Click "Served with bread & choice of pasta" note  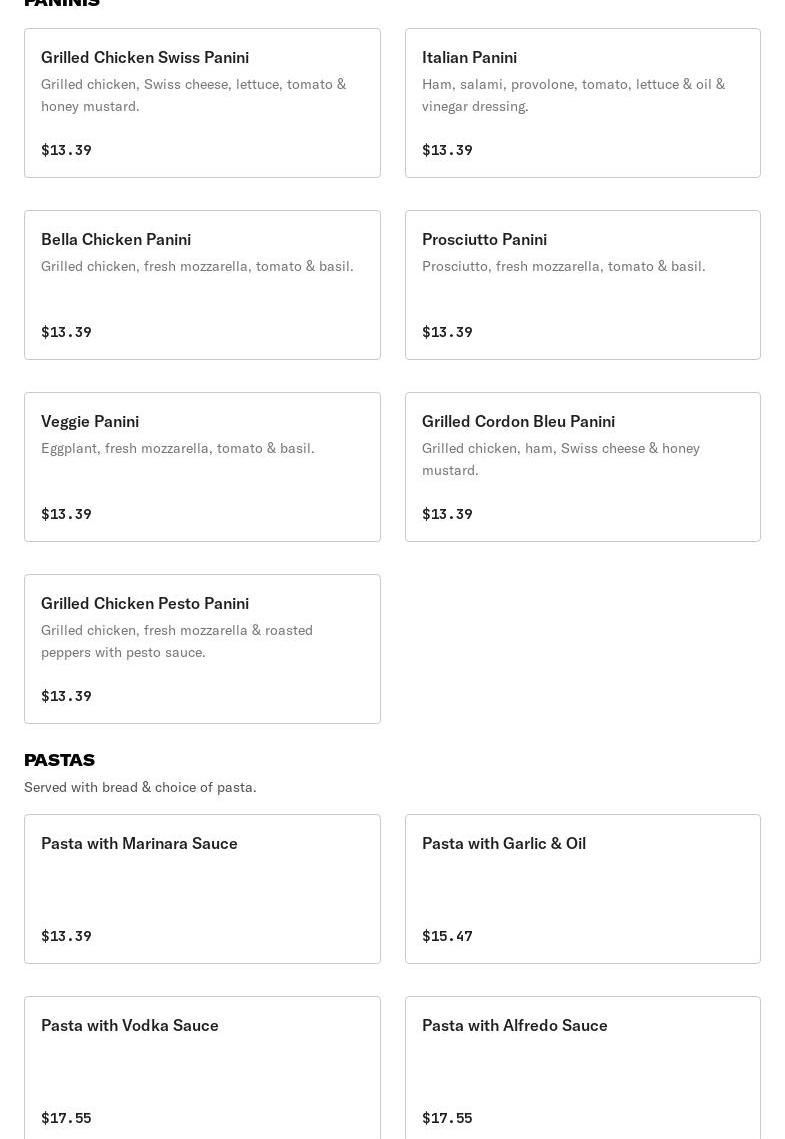tap(140, 787)
